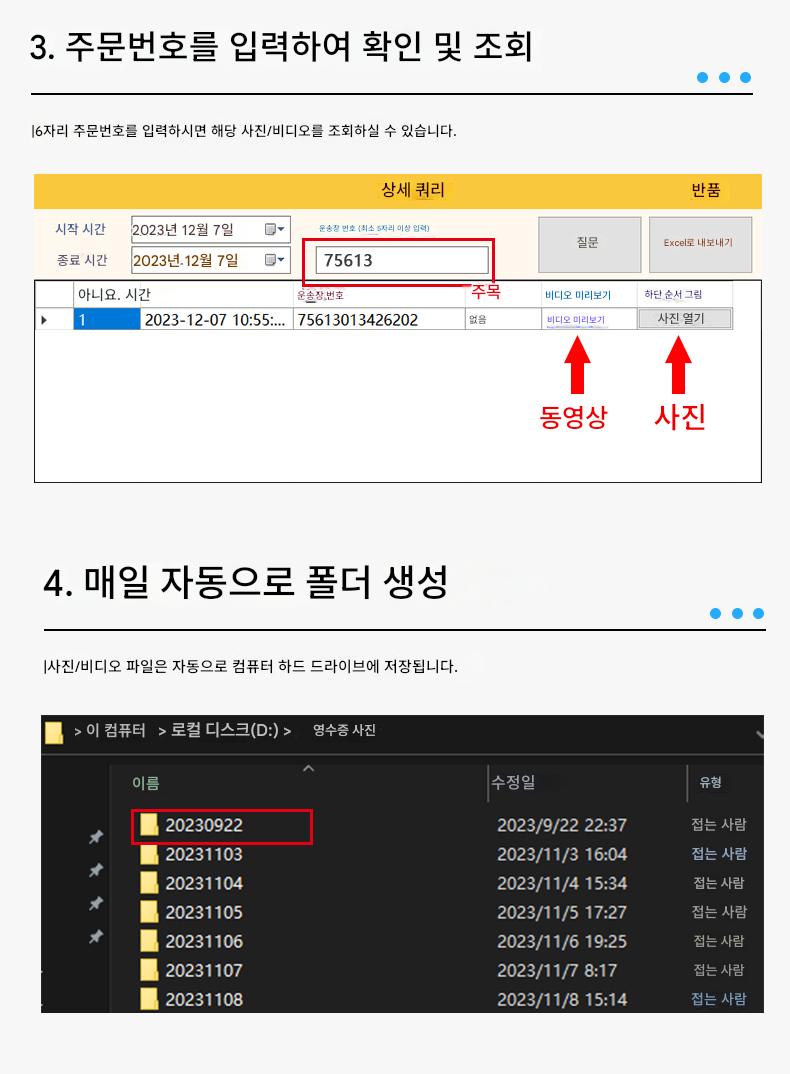Switch to the 상세 쿼리 tab

click(413, 190)
